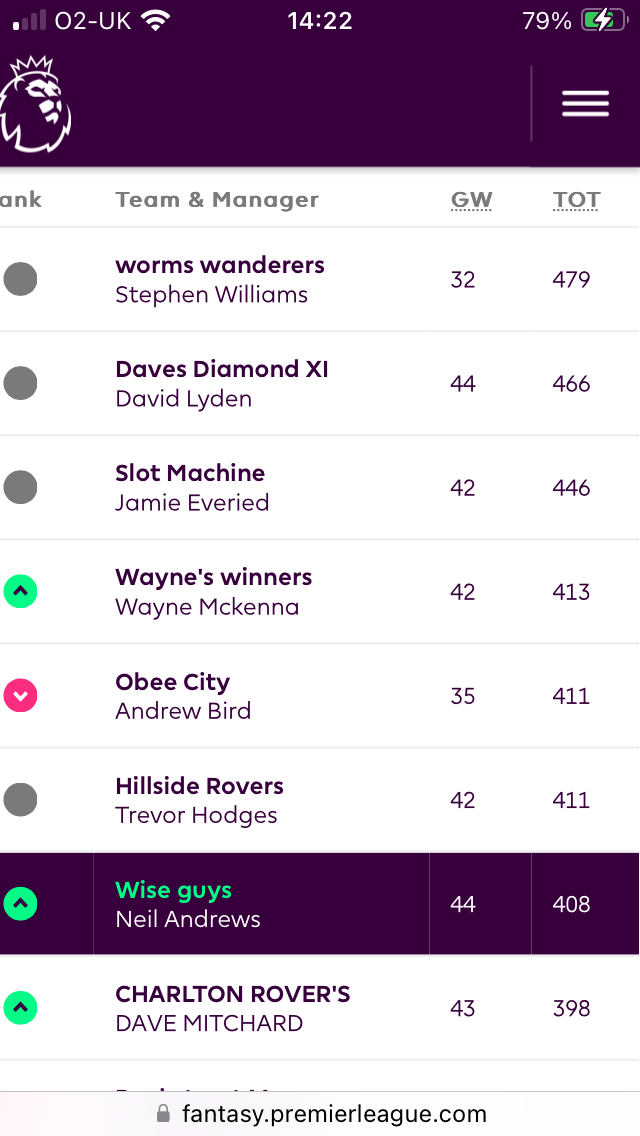The width and height of the screenshot is (640, 1136).
Task: Open Daves Diamond XI team
Action: 222,369
